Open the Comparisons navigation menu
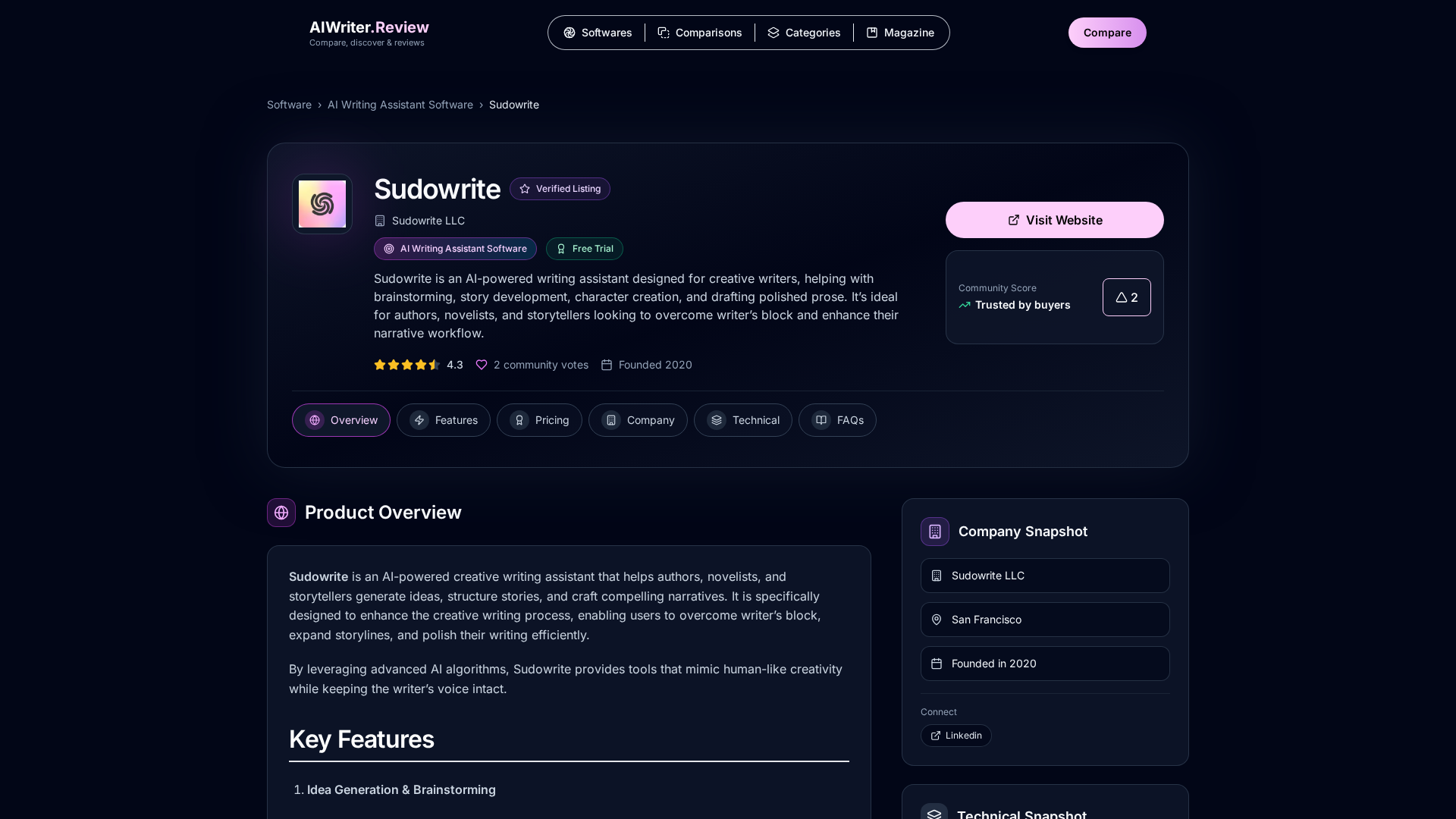Screen dimensions: 1456x819 [x=700, y=33]
